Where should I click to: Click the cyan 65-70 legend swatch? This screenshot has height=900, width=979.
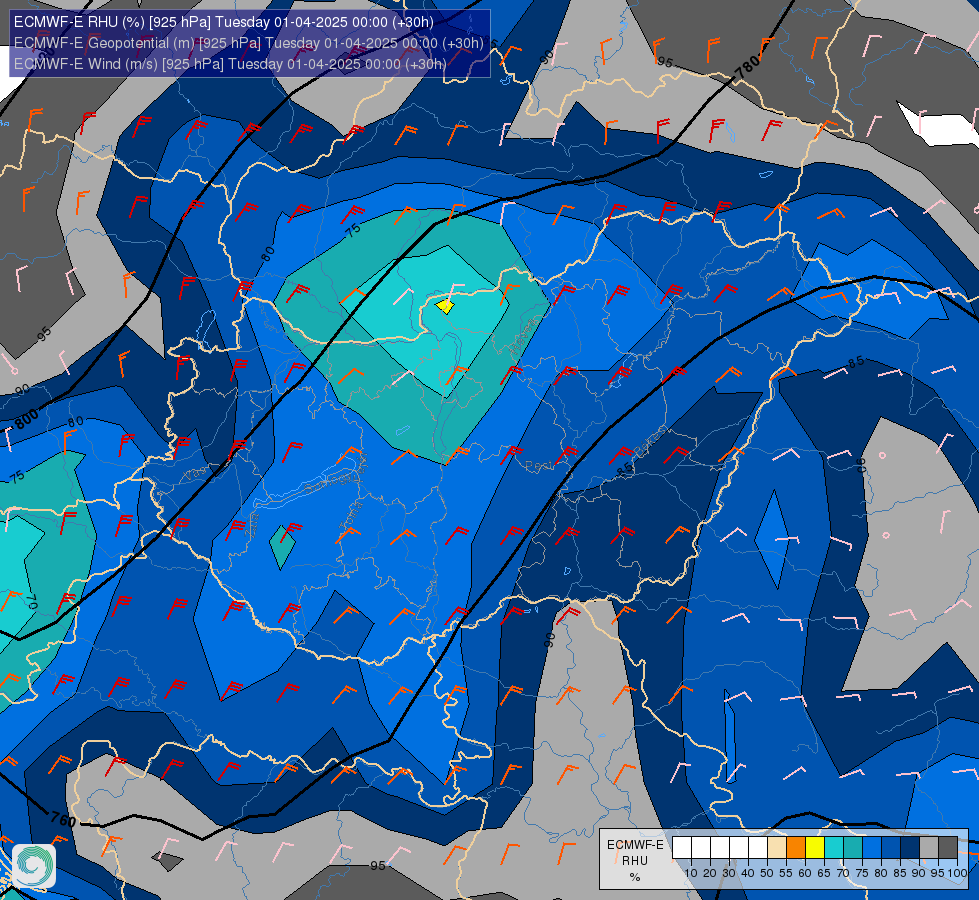834,848
